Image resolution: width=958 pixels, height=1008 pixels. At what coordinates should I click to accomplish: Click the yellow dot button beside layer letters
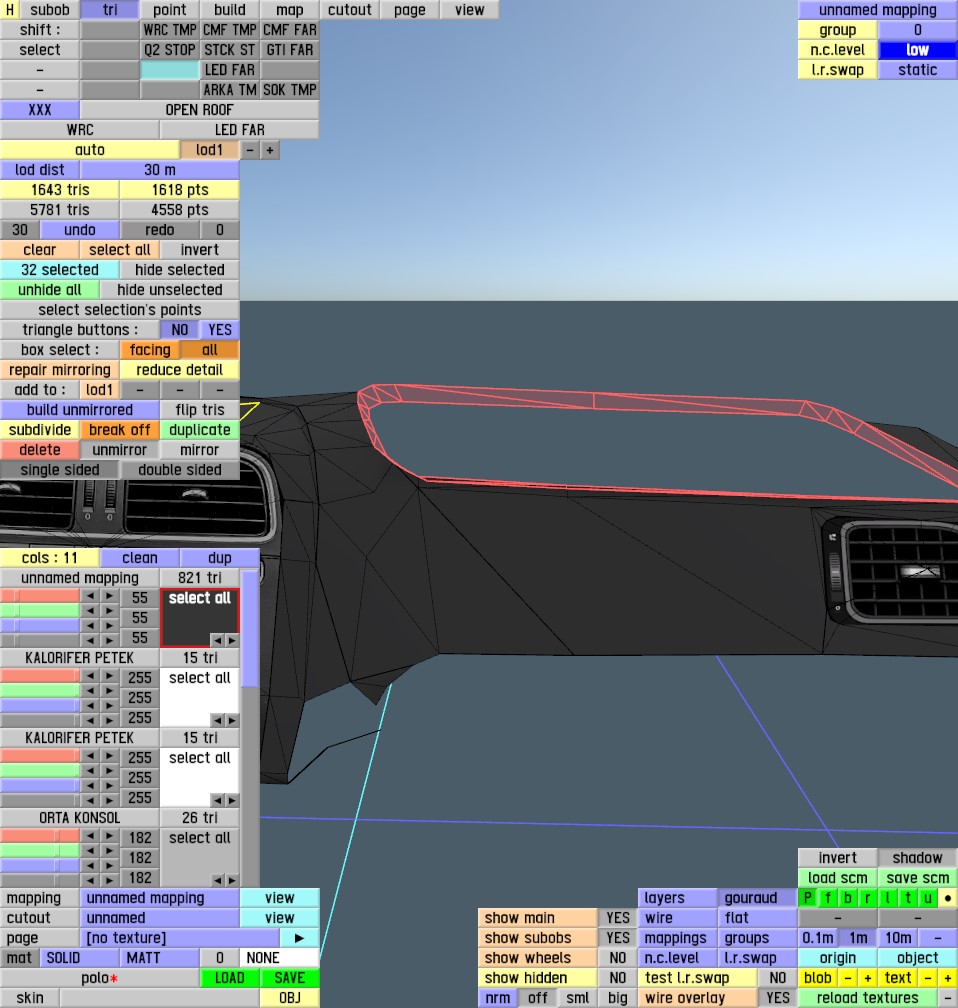pyautogui.click(x=948, y=897)
